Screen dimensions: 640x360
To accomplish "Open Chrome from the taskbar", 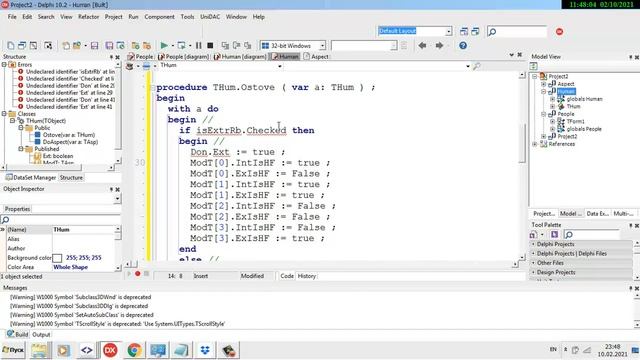I will click(134, 350).
